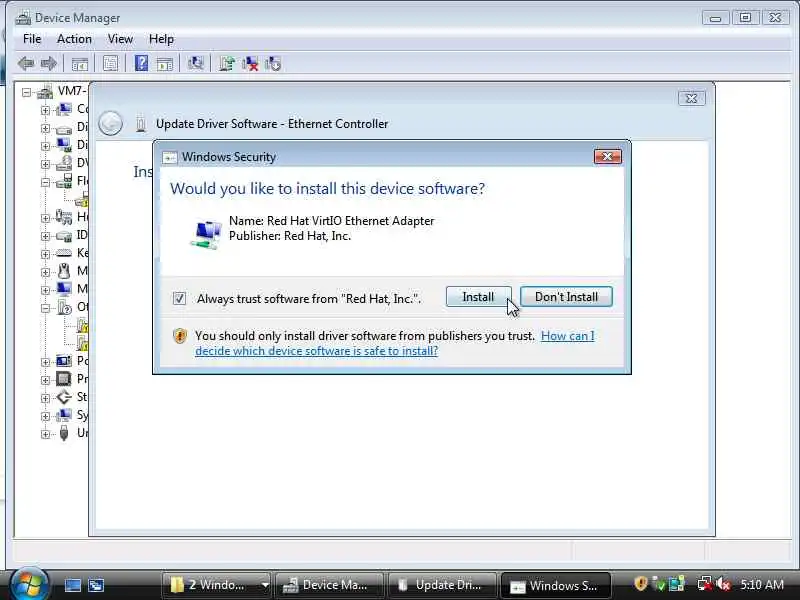Open the View menu
This screenshot has width=800, height=600.
120,39
